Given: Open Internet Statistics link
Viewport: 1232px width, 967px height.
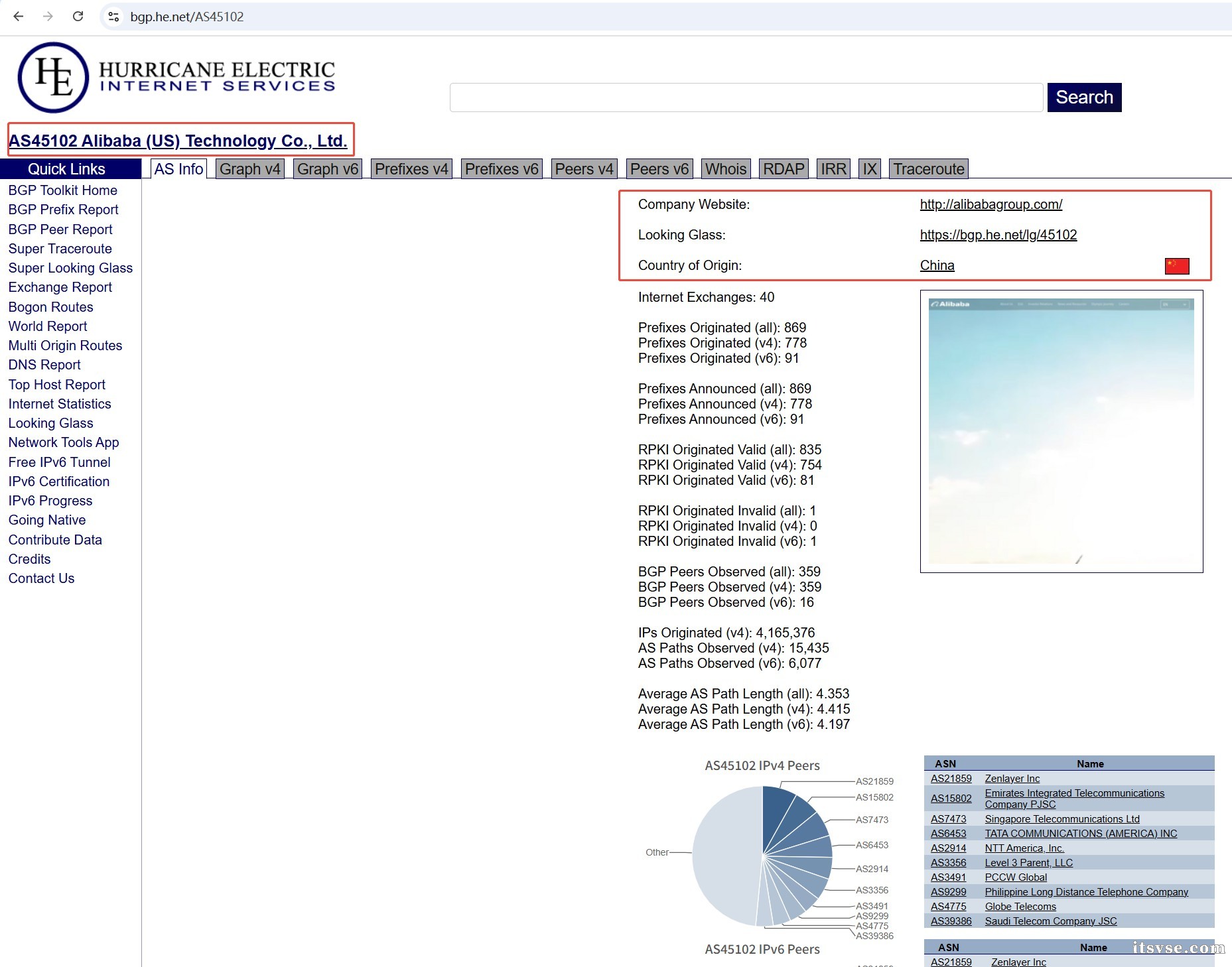Looking at the screenshot, I should (x=60, y=404).
